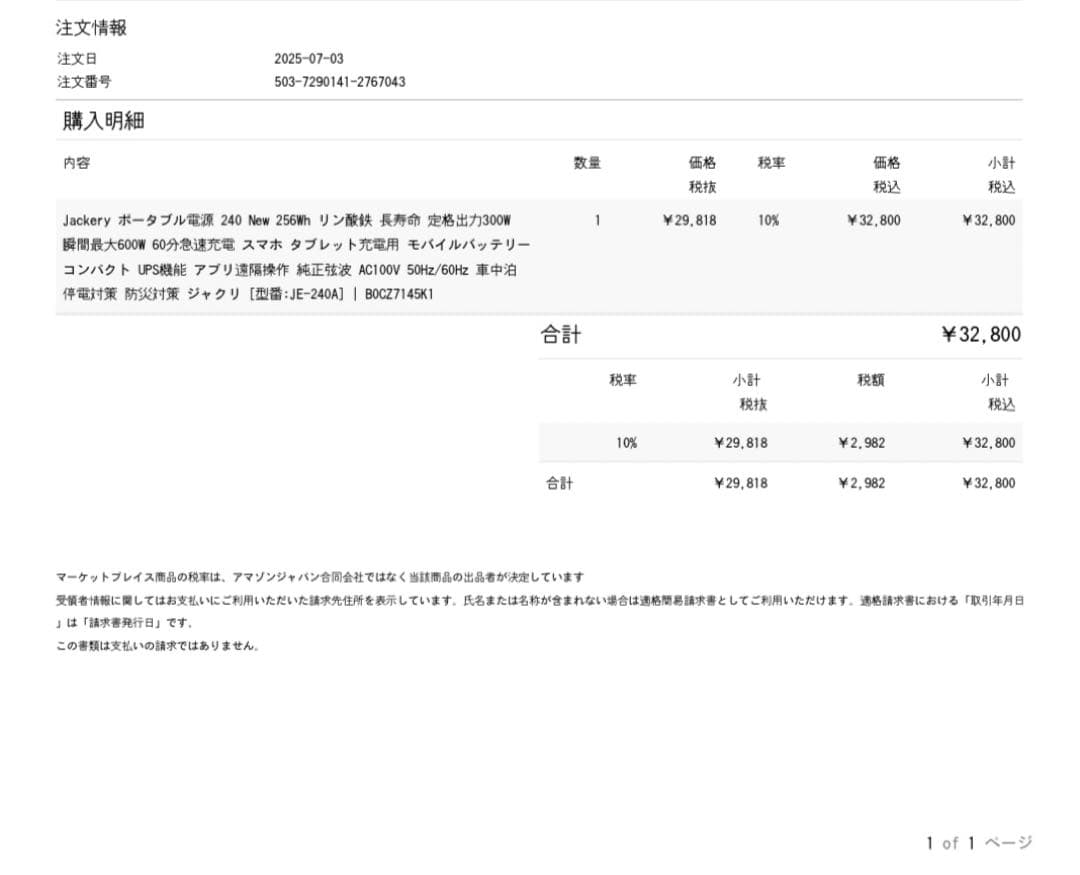Click the 1 of 1 ページ page indicator
1080x875 pixels.
click(x=978, y=843)
